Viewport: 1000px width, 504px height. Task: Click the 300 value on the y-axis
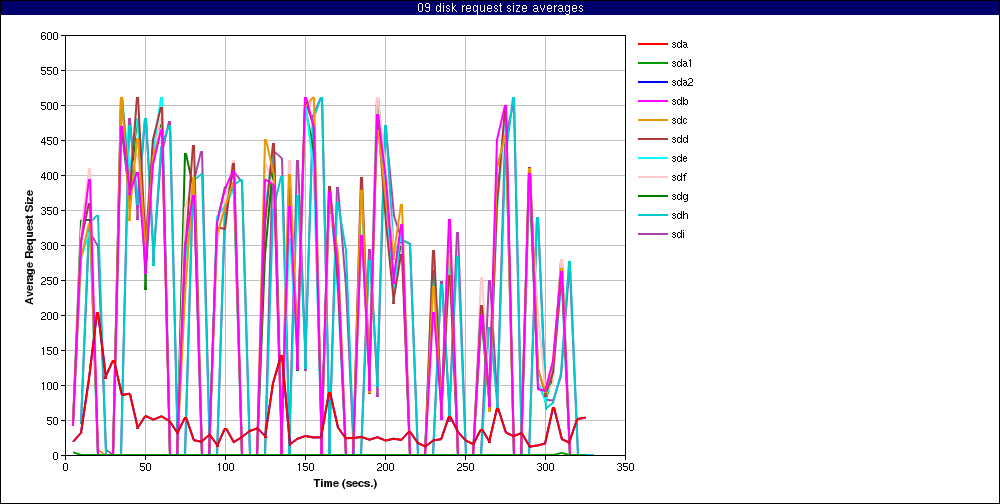pos(51,246)
